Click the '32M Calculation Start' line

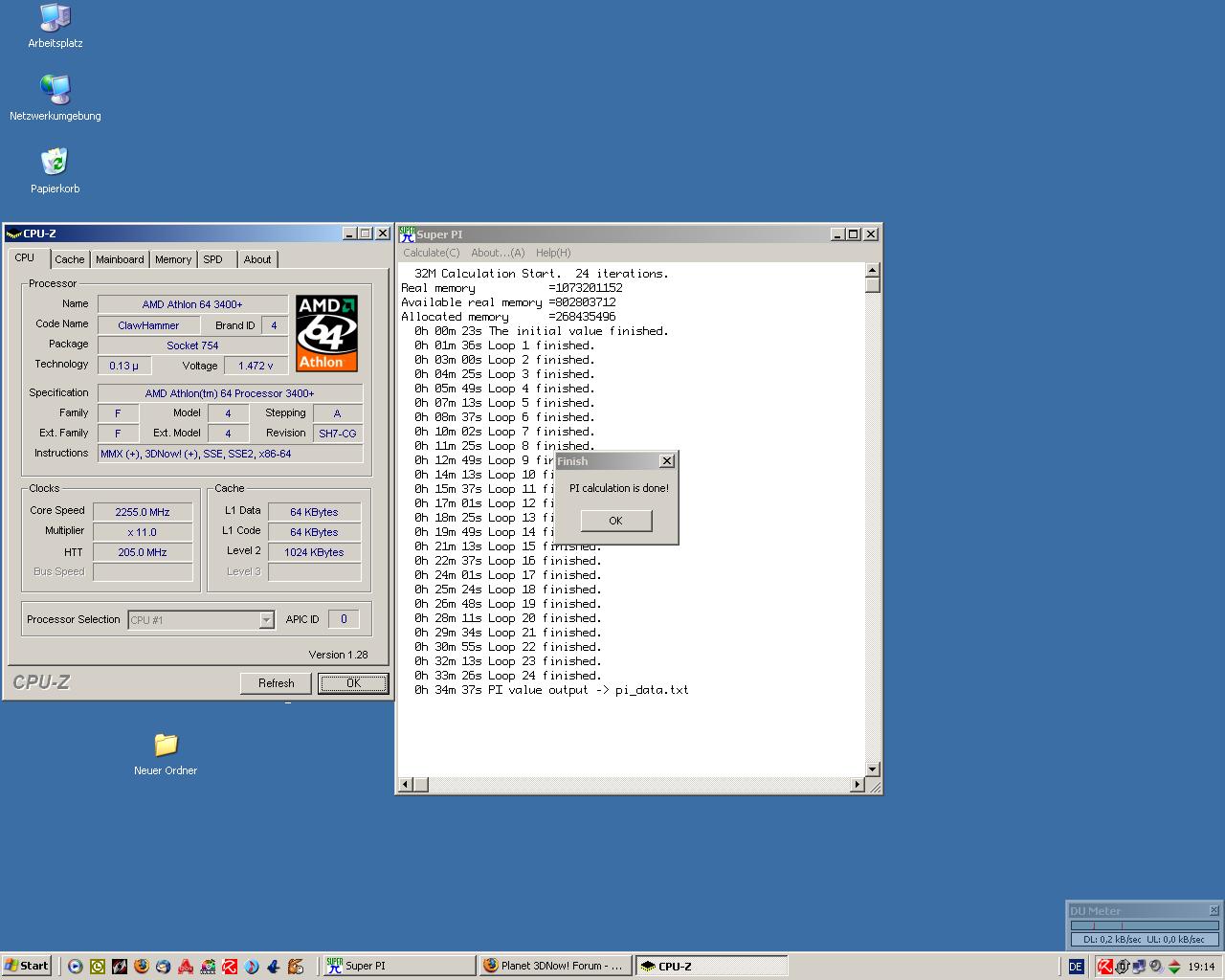542,274
